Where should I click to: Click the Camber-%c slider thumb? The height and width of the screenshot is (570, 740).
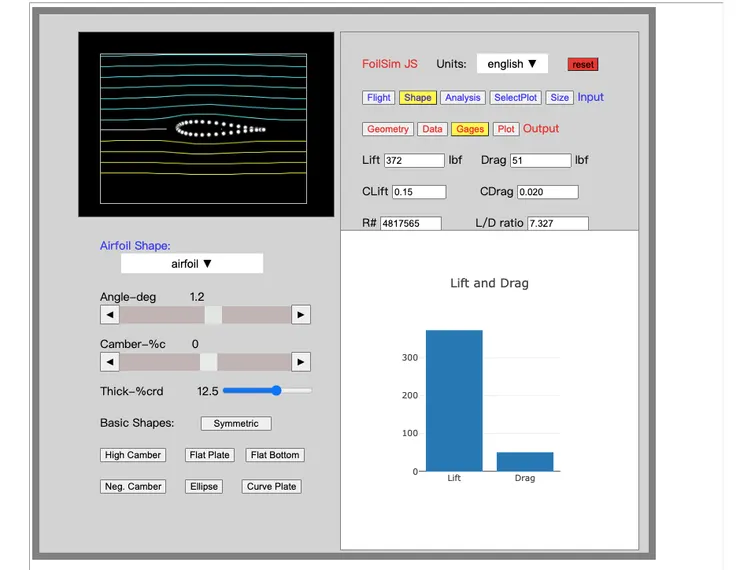tap(209, 362)
